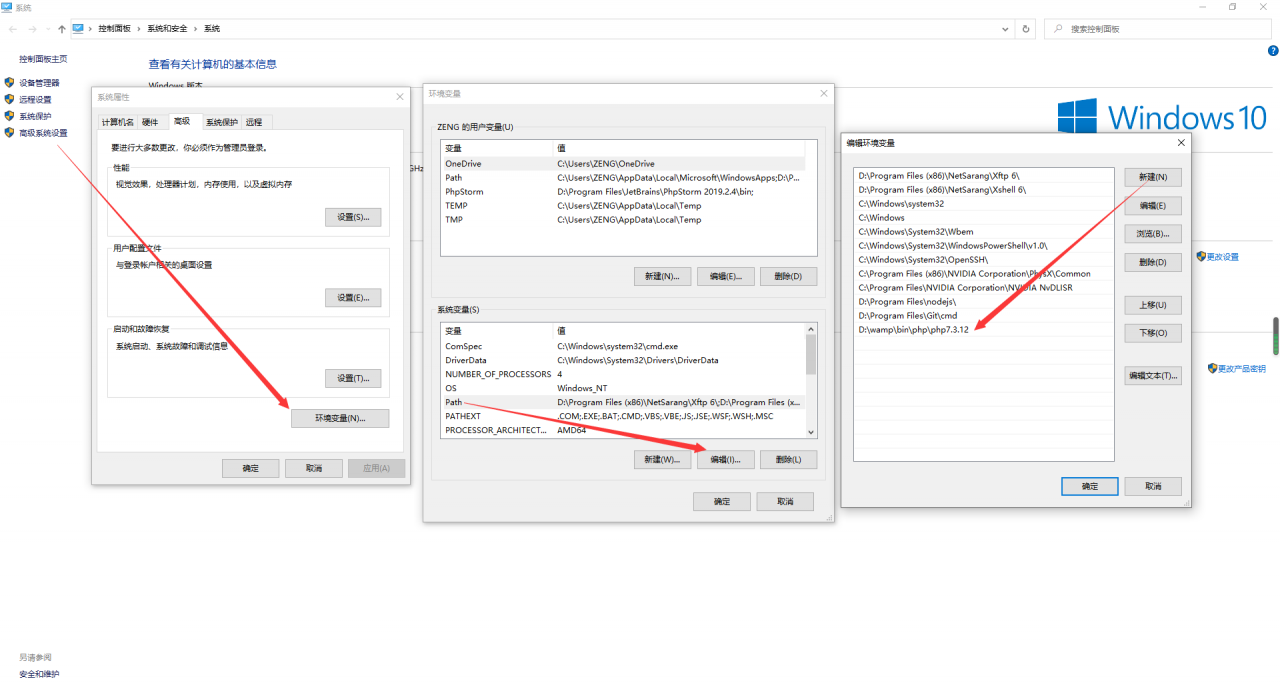
Task: Expand the breadcrumb arrow after 系统和安全
Action: (196, 29)
